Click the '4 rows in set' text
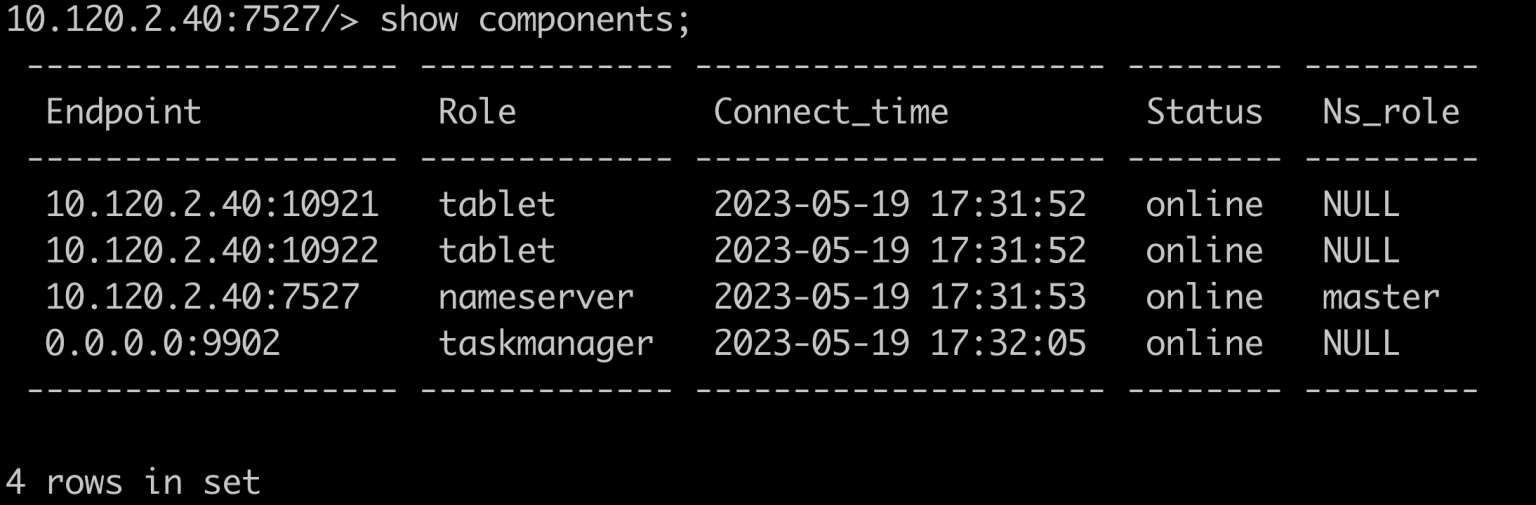 (134, 483)
